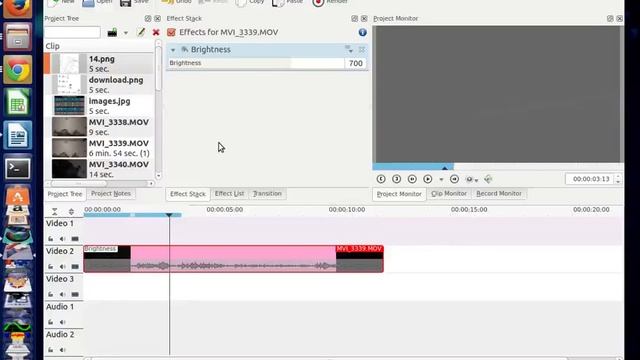Mute the Audio 2 track
Screen dimensions: 640x360
[x=62, y=350]
